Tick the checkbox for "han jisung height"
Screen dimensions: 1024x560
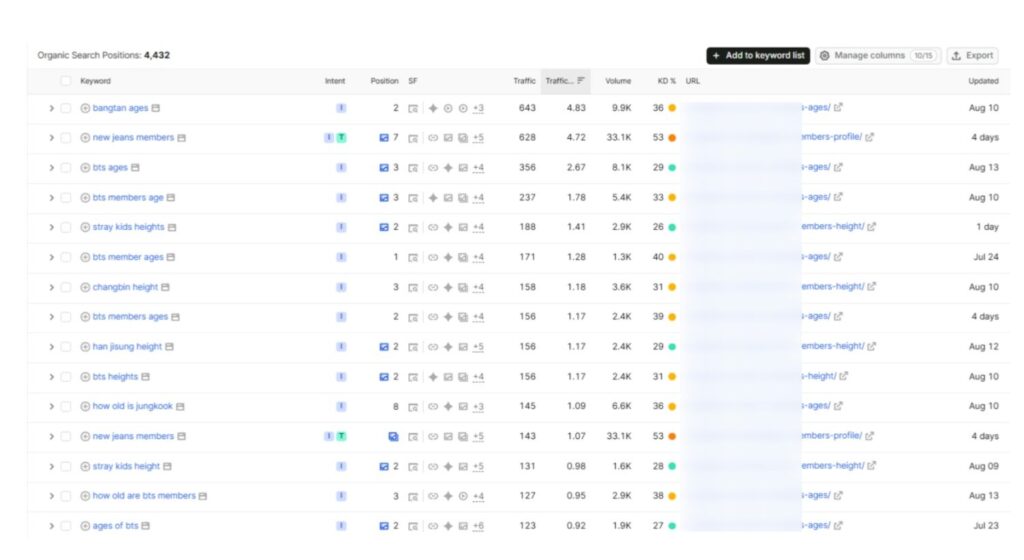(x=65, y=347)
